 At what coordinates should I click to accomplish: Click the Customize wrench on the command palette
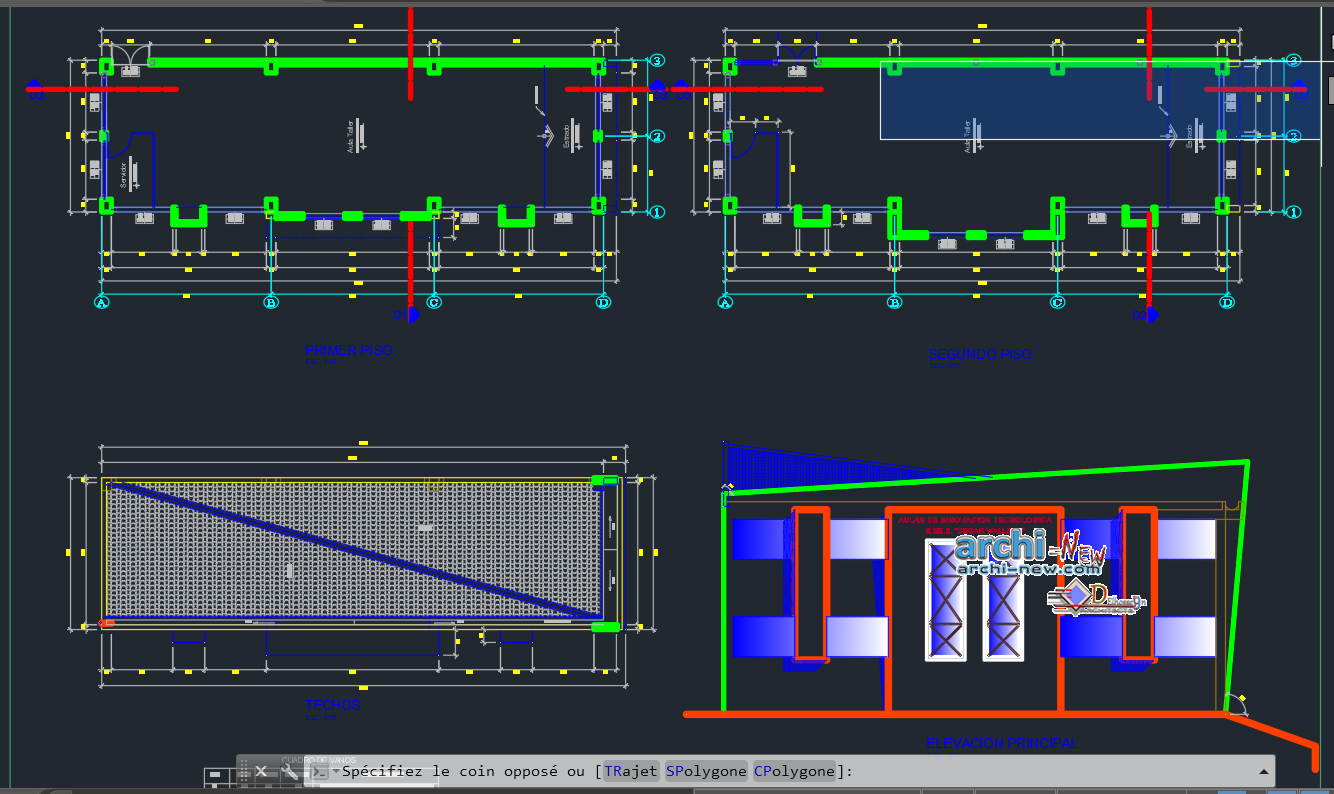287,771
